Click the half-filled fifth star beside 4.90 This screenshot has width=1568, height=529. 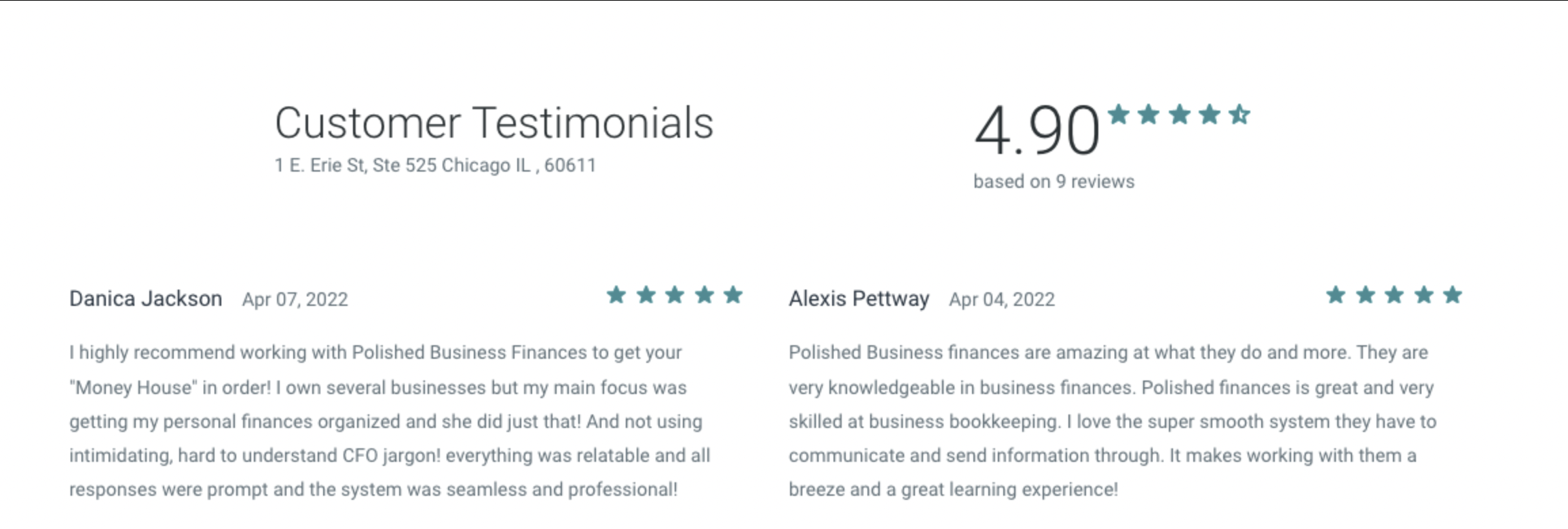[x=1239, y=115]
